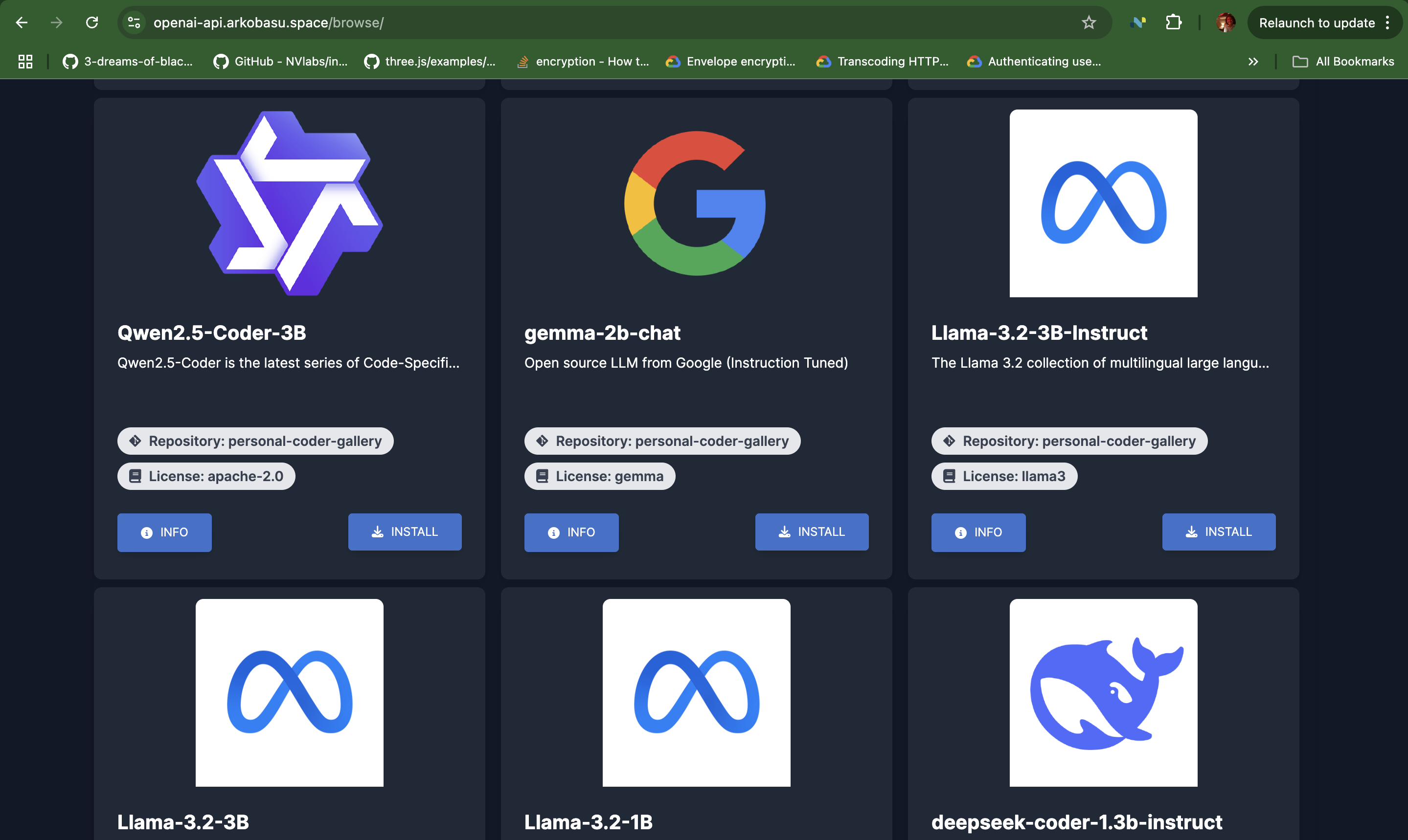
Task: Open the Extensions puzzle icon
Action: [1174, 22]
